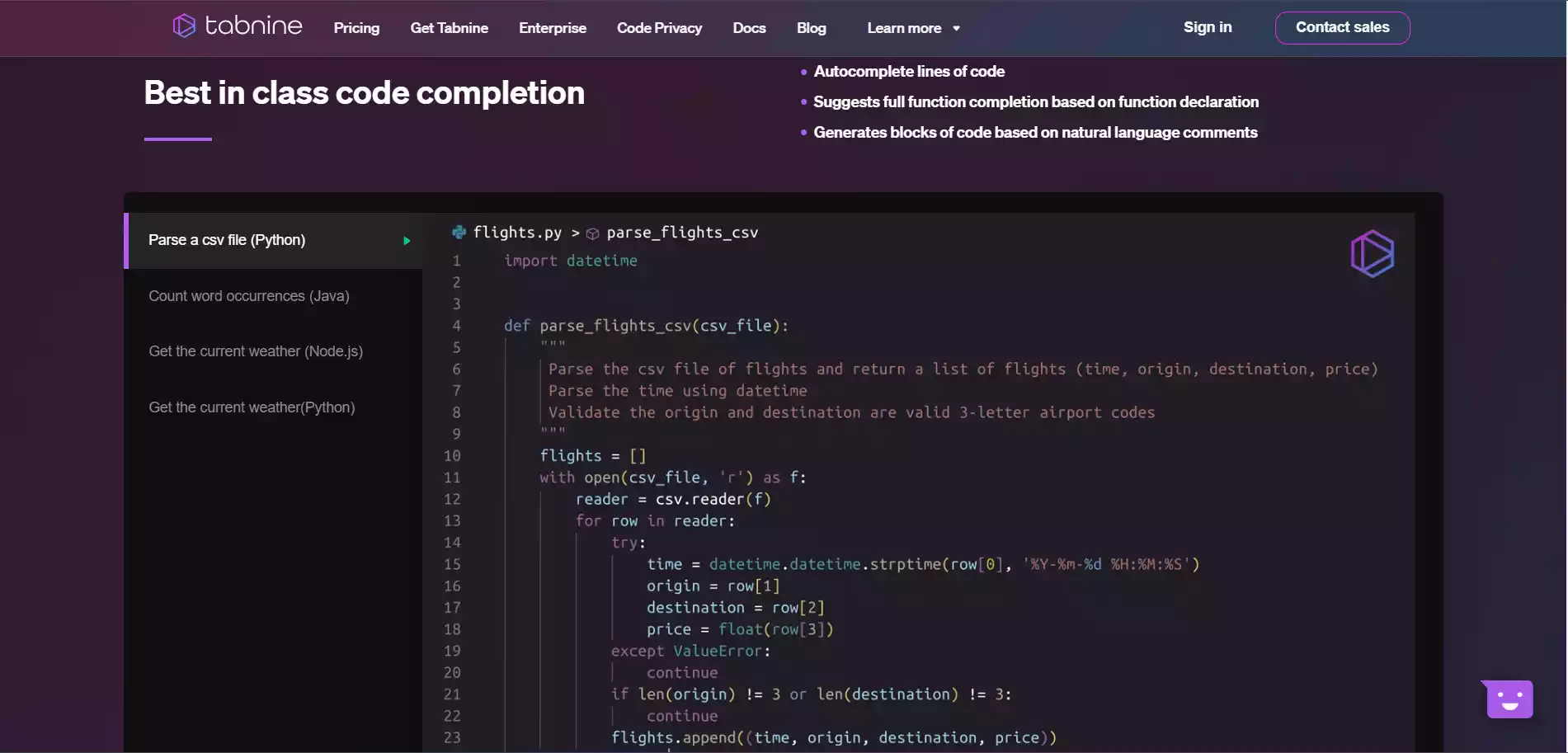Click 'destination = row[2]' code line

pyautogui.click(x=736, y=608)
